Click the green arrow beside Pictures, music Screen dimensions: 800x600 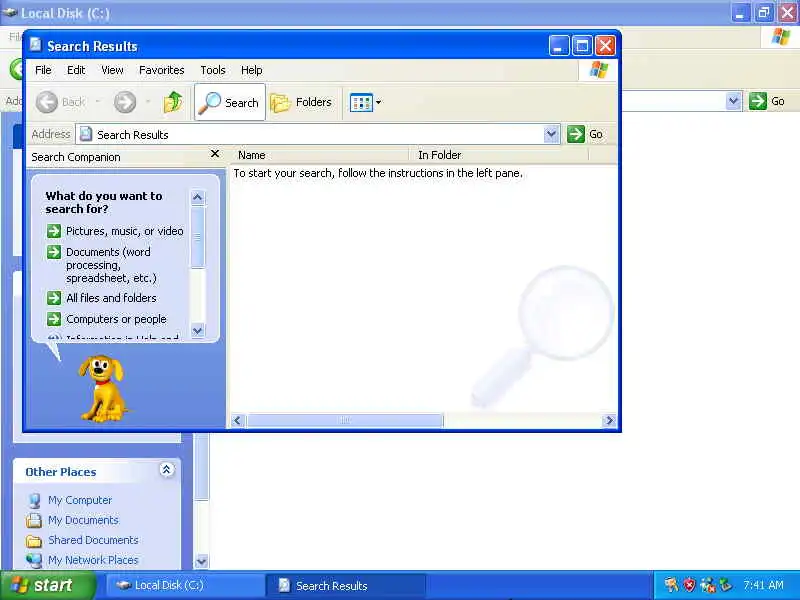pyautogui.click(x=54, y=231)
